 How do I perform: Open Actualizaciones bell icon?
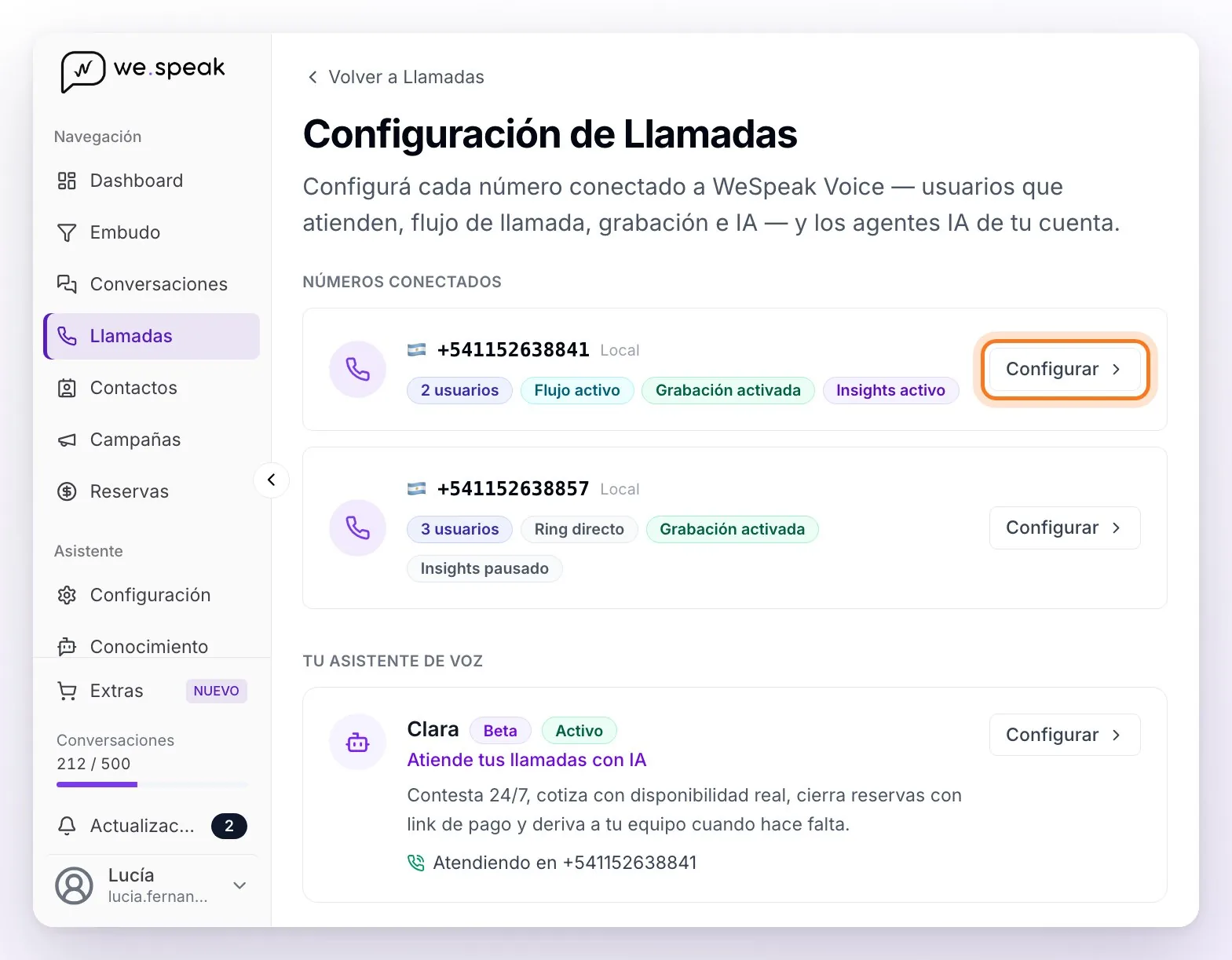(67, 826)
